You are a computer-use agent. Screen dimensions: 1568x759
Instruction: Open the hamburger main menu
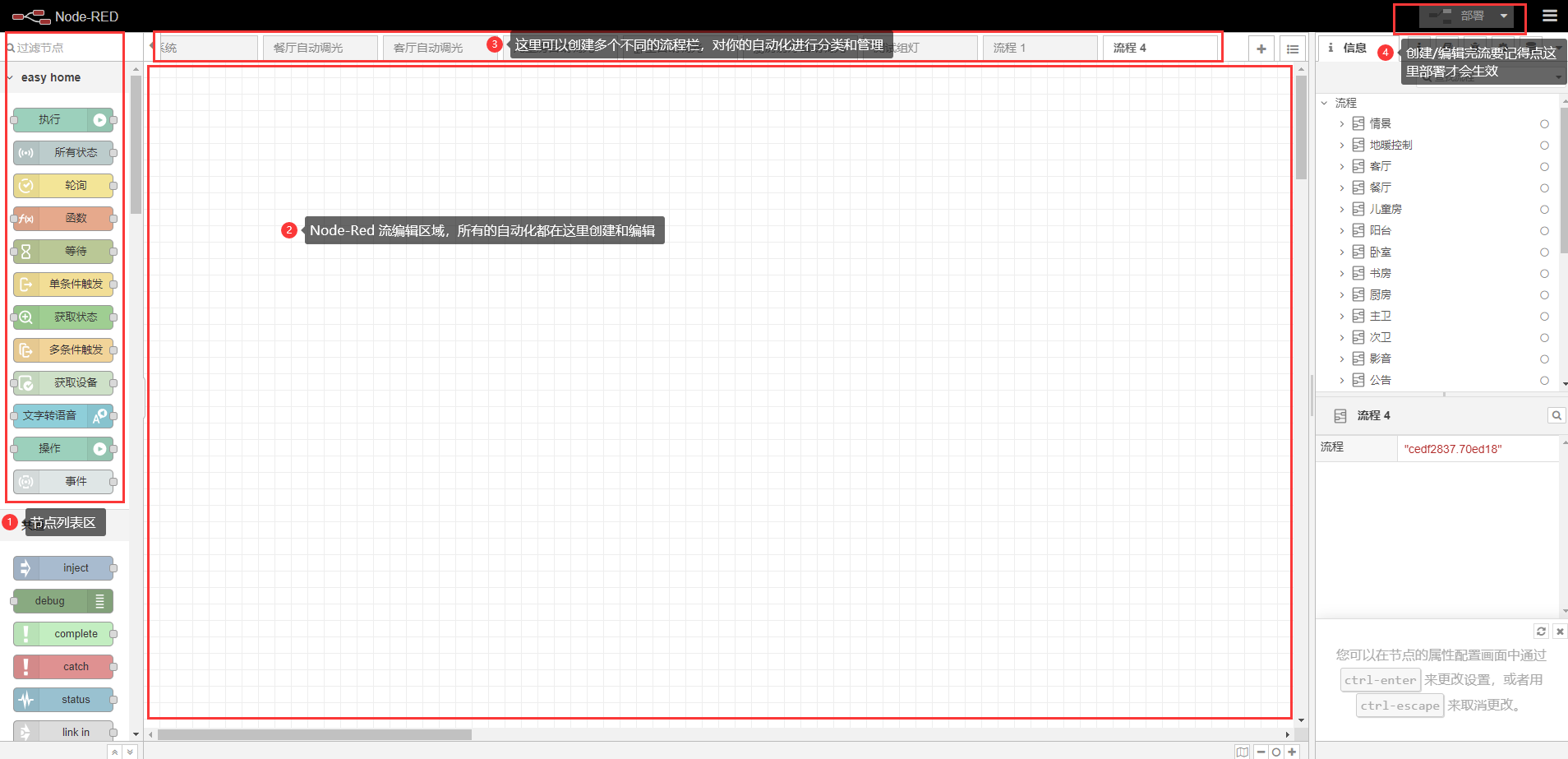pos(1550,16)
